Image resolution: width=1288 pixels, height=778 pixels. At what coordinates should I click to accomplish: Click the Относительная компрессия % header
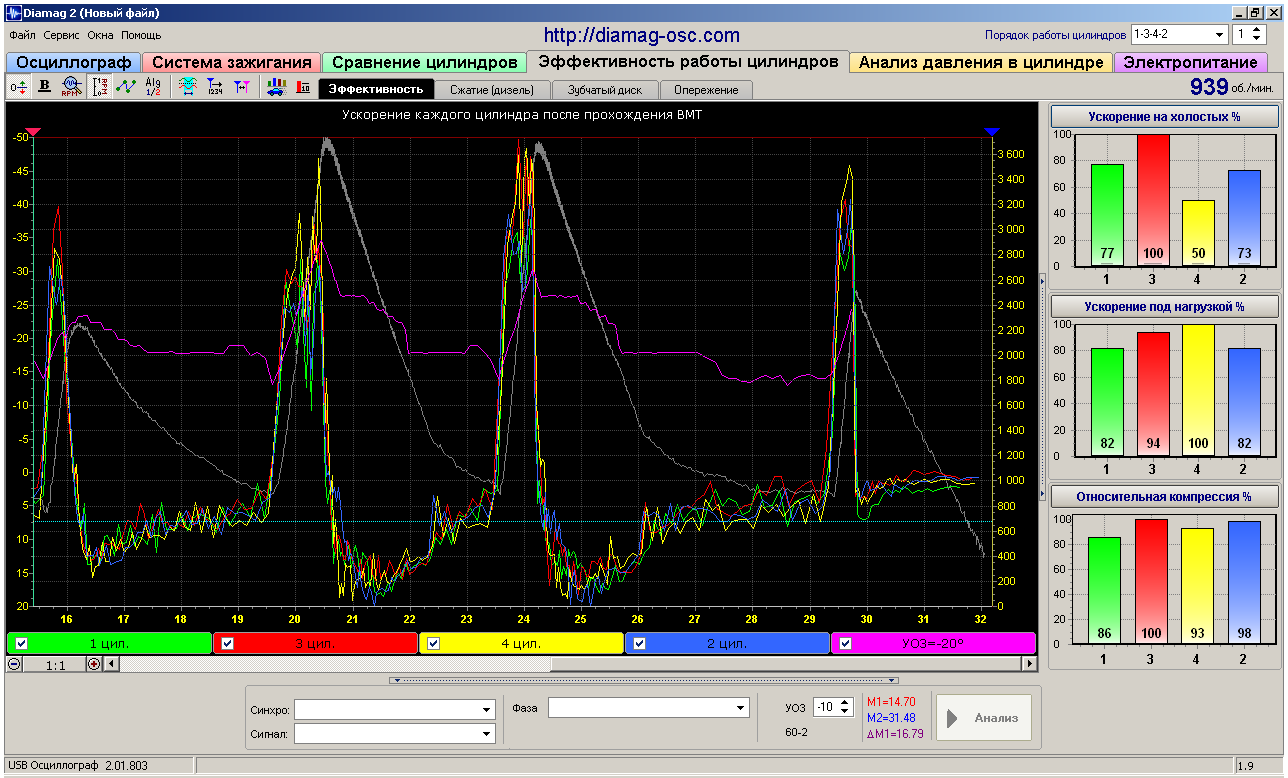[x=1164, y=496]
